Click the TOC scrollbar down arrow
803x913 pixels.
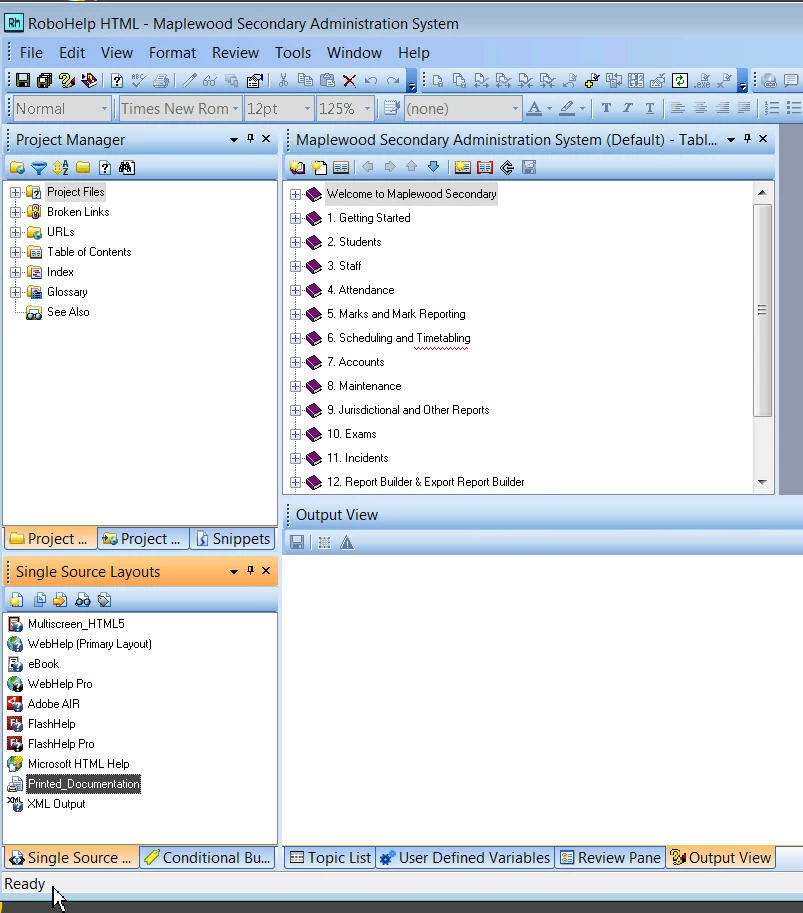click(x=762, y=482)
